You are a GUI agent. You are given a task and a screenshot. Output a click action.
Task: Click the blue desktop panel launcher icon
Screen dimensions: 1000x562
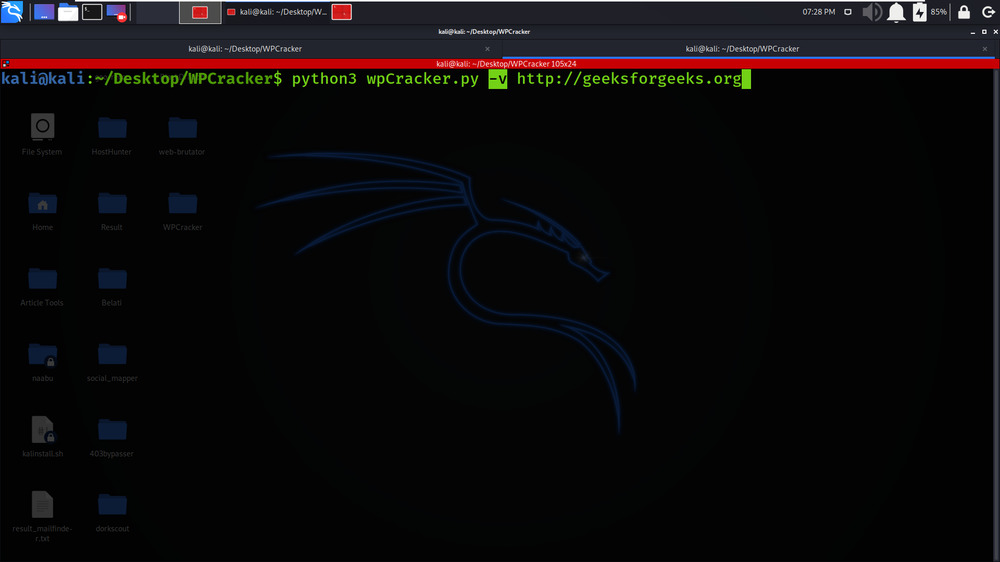(44, 12)
